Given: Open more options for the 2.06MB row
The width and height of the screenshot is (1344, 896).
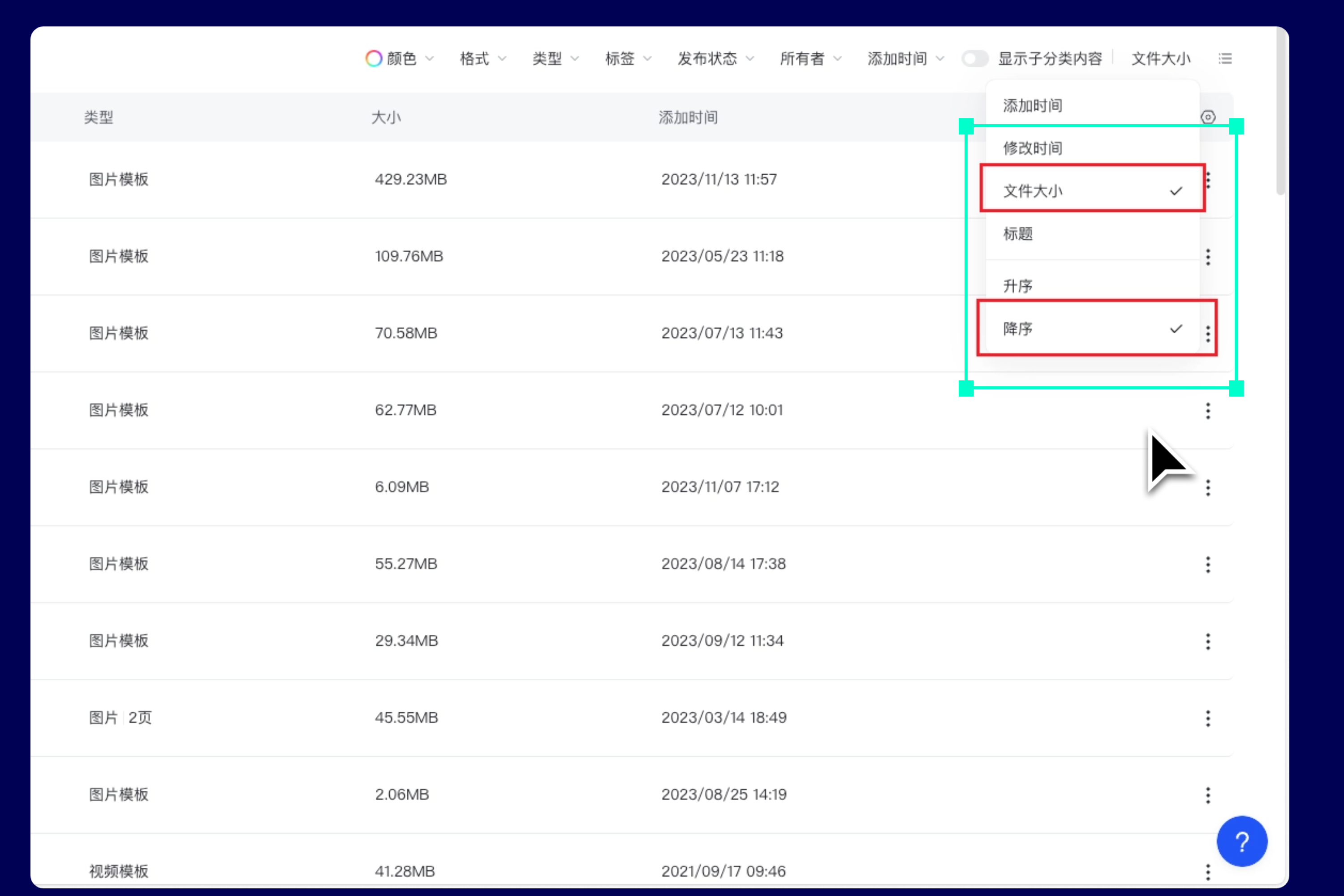Looking at the screenshot, I should 1208,795.
